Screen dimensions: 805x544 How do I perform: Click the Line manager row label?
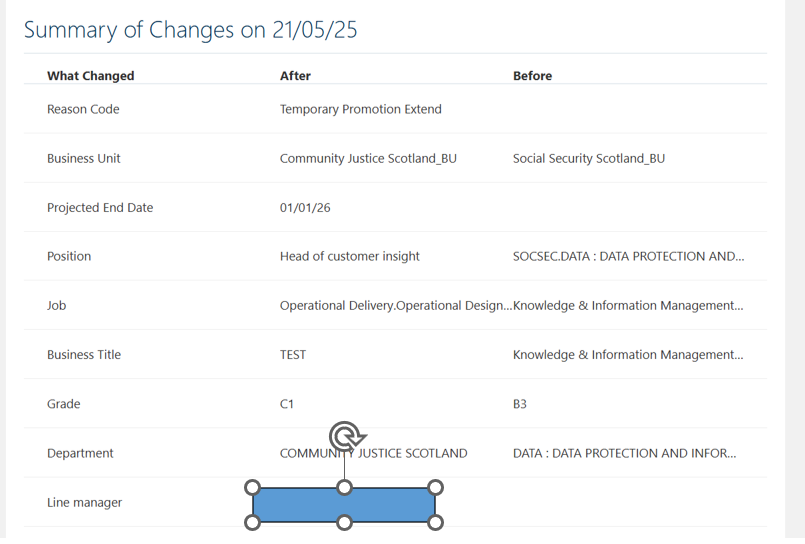click(85, 502)
